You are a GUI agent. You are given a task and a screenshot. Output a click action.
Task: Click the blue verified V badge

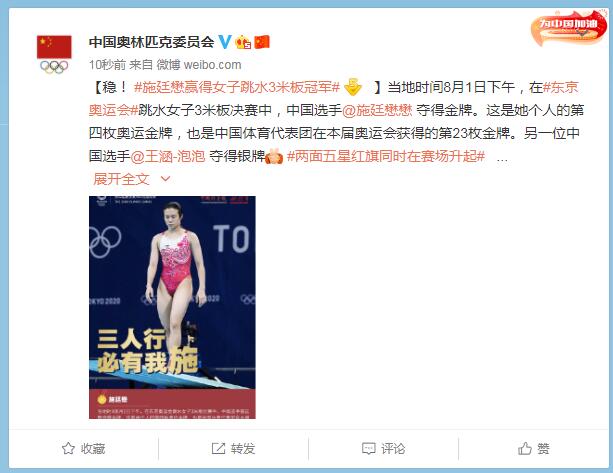pyautogui.click(x=224, y=42)
